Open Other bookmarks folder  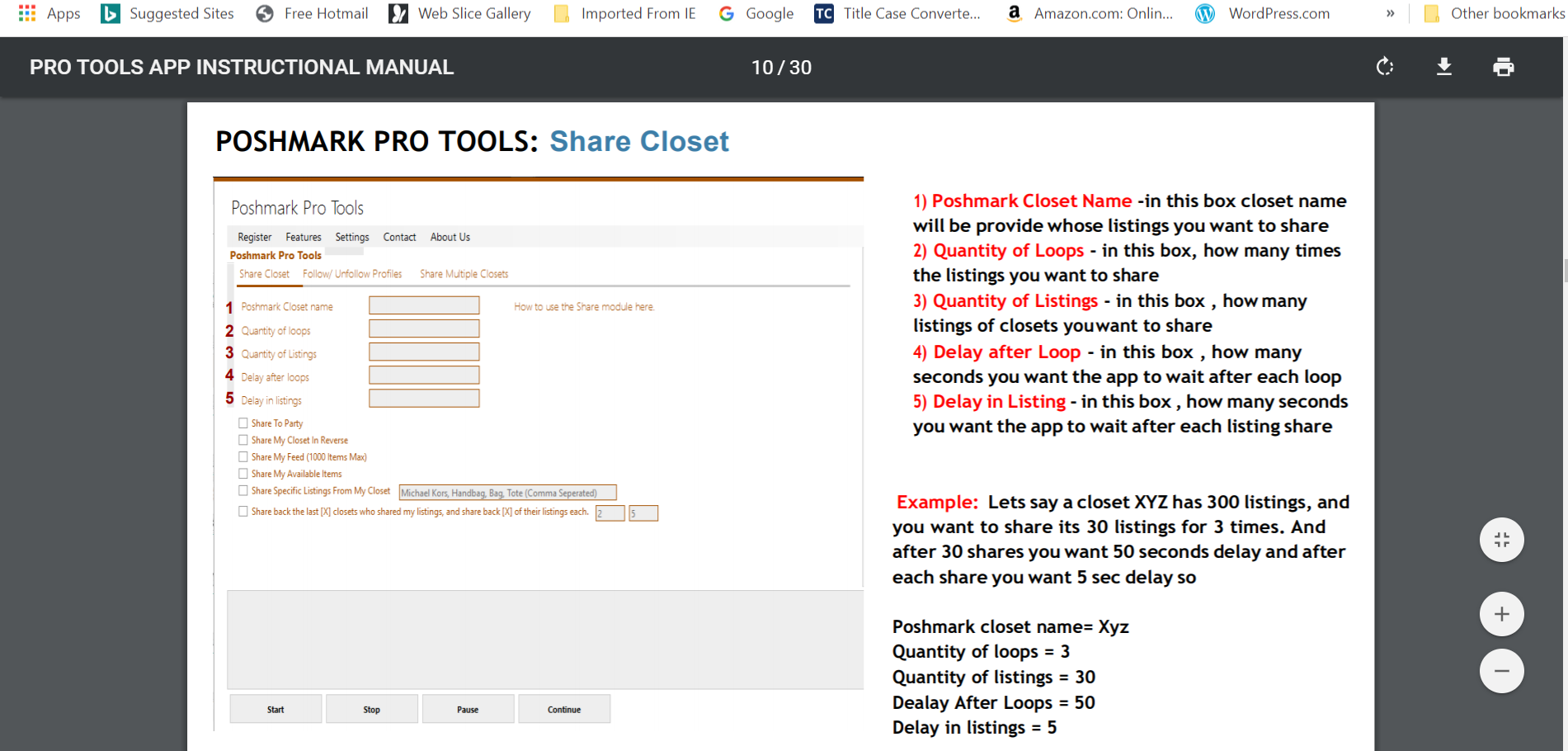[1495, 13]
